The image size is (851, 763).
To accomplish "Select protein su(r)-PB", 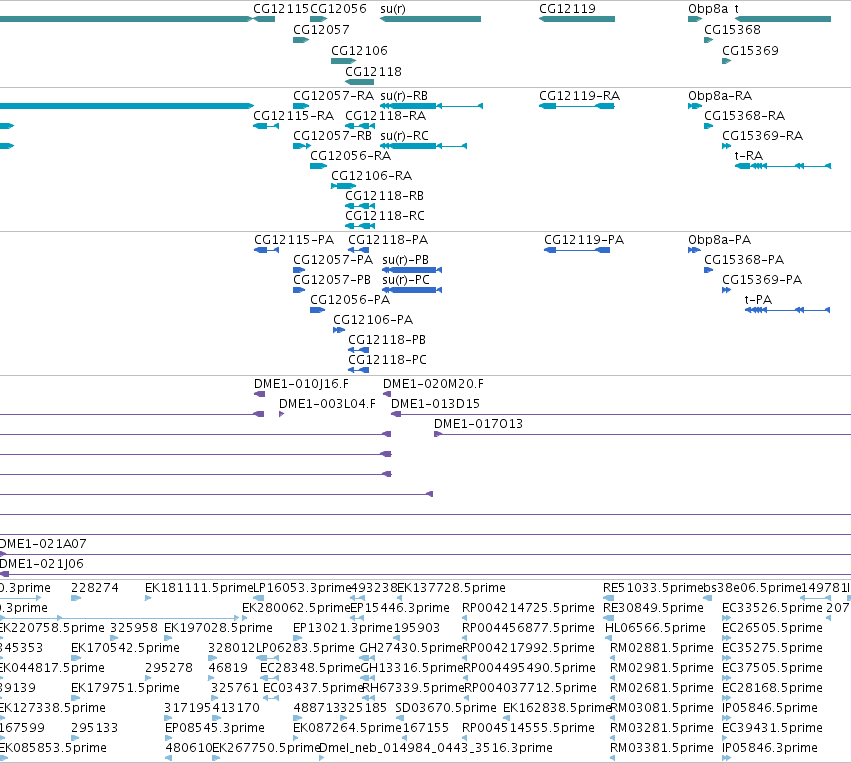I will tap(406, 260).
